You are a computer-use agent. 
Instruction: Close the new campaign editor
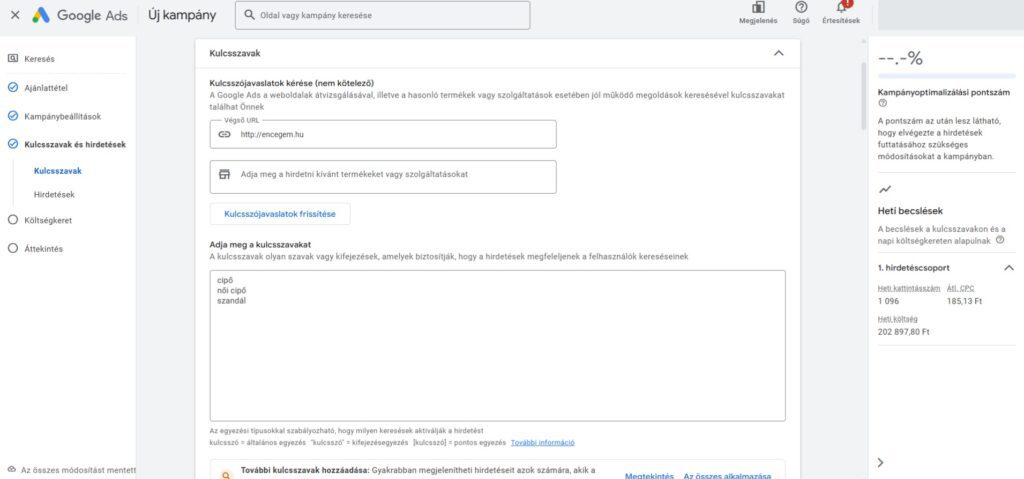[x=15, y=15]
